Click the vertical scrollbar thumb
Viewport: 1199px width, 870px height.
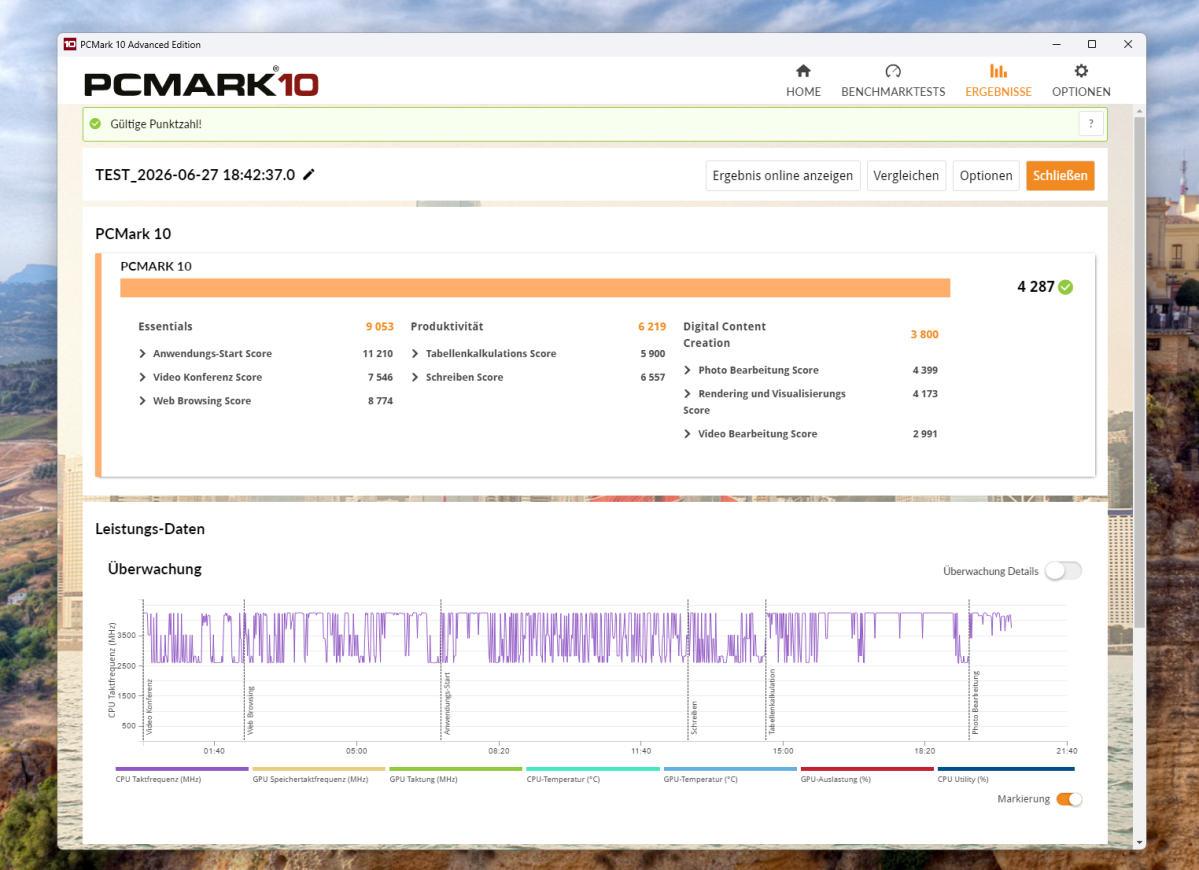[1139, 372]
